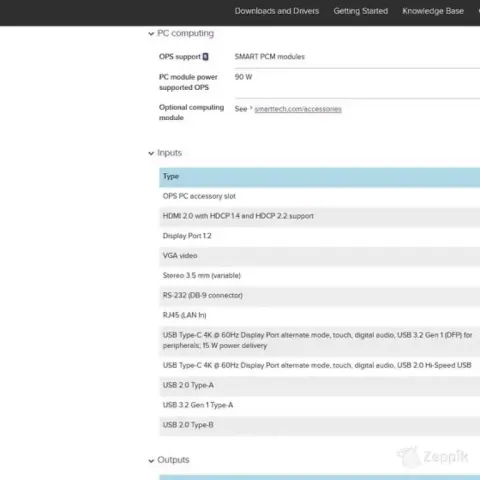Click the Type column header

coord(320,177)
